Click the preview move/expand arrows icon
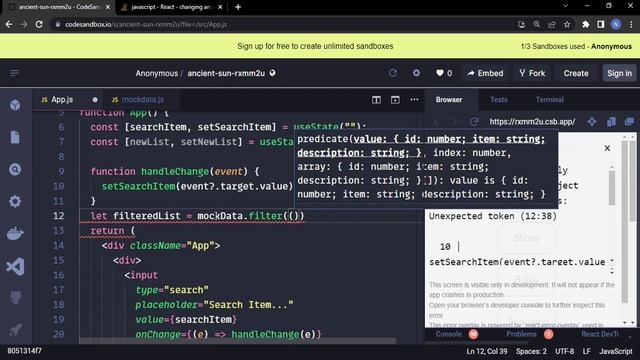Image resolution: width=640 pixels, height=360 pixels. pos(592,122)
